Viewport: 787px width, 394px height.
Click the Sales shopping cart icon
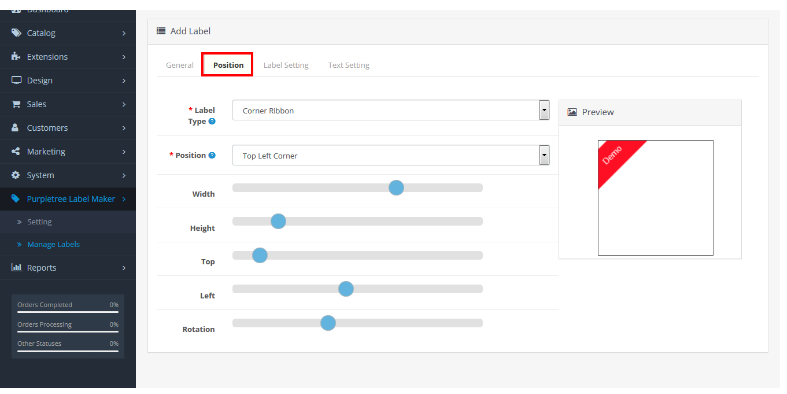tap(16, 104)
